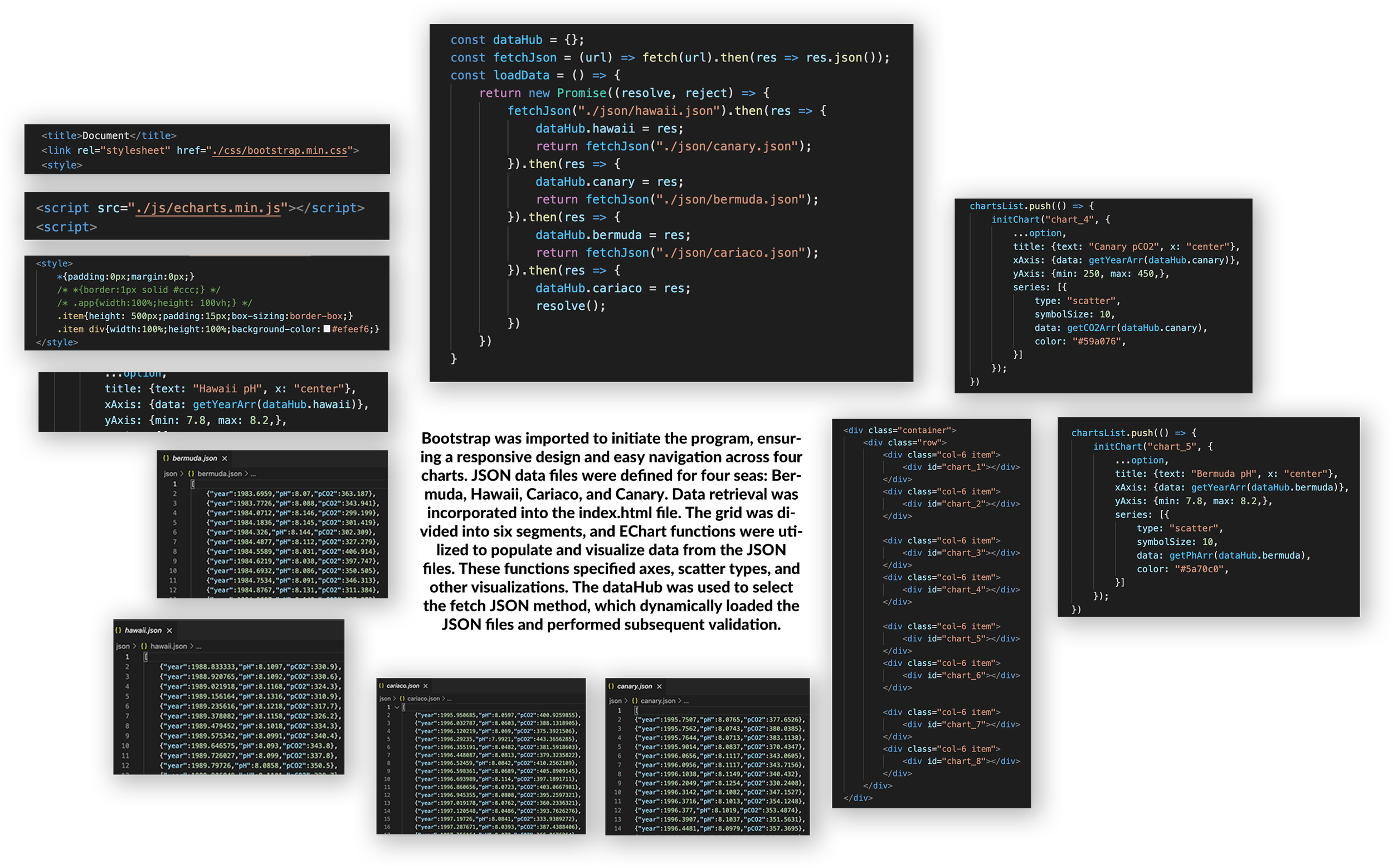Follow the ./js/echarts.min.js script link

click(208, 208)
